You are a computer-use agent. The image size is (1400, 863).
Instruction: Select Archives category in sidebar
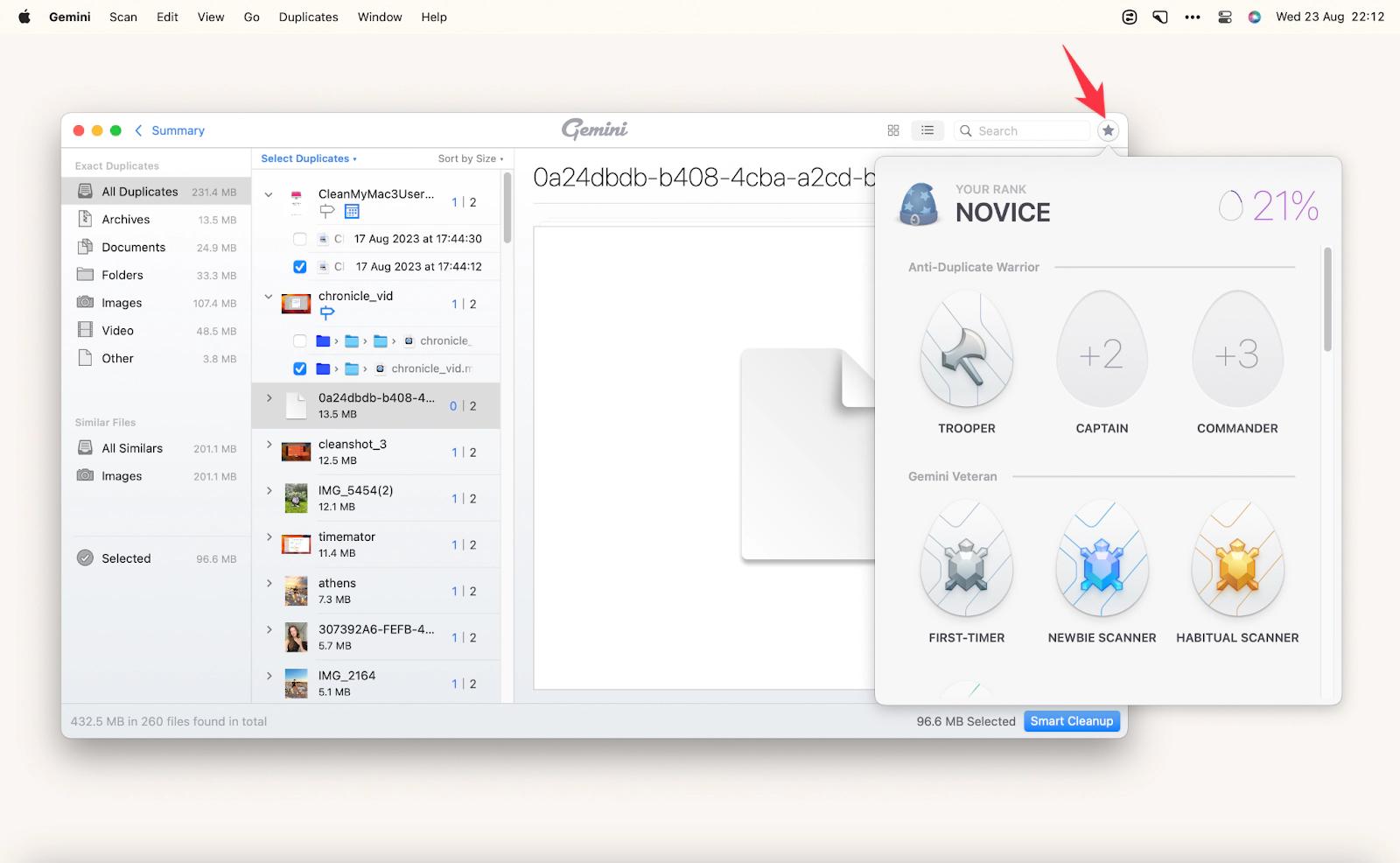[156, 220]
